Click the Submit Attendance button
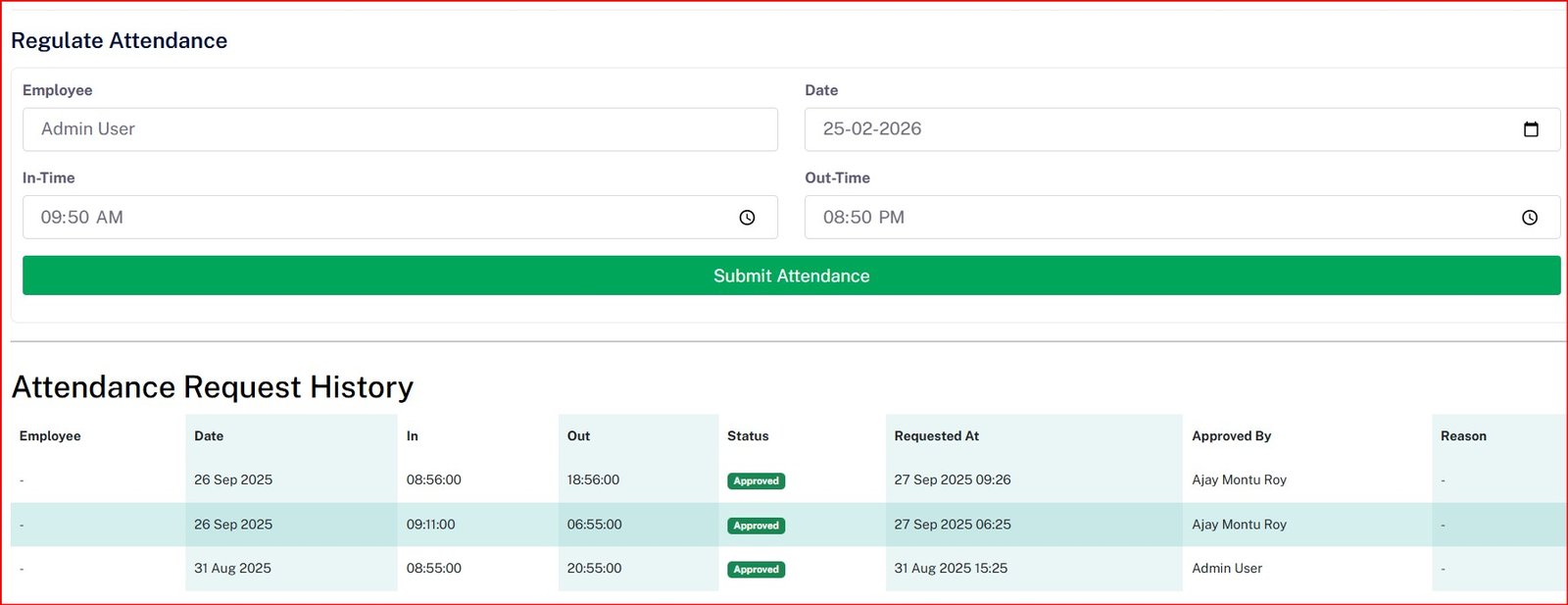This screenshot has height=605, width=1568. click(791, 276)
